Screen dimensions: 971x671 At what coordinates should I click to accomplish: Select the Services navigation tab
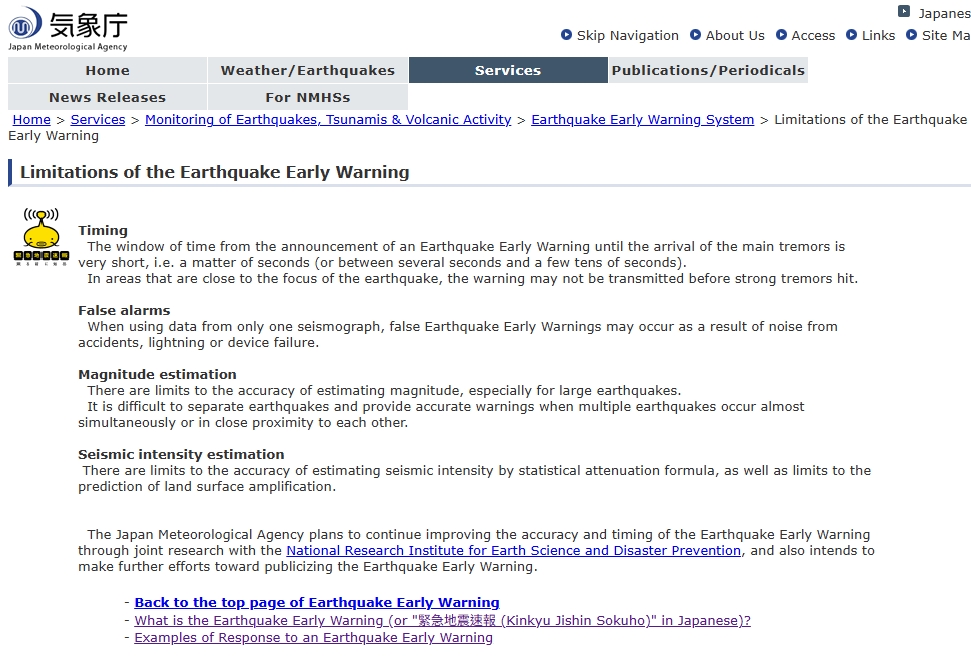(507, 70)
